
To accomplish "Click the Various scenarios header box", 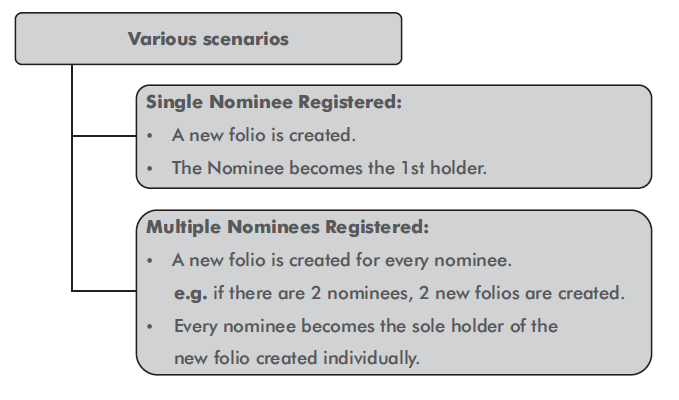I will click(x=208, y=39).
